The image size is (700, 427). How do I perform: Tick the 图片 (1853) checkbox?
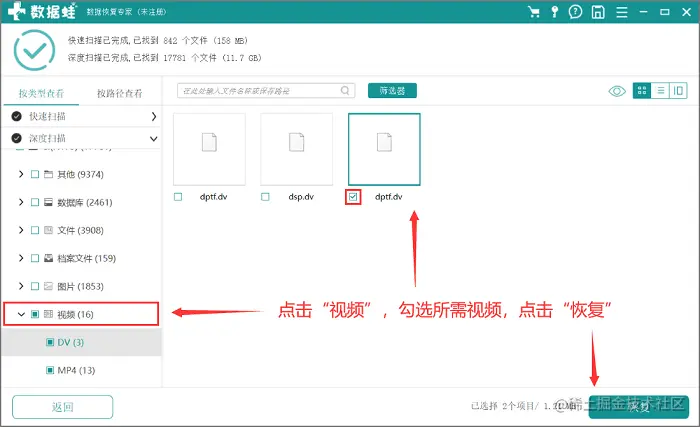(35, 286)
